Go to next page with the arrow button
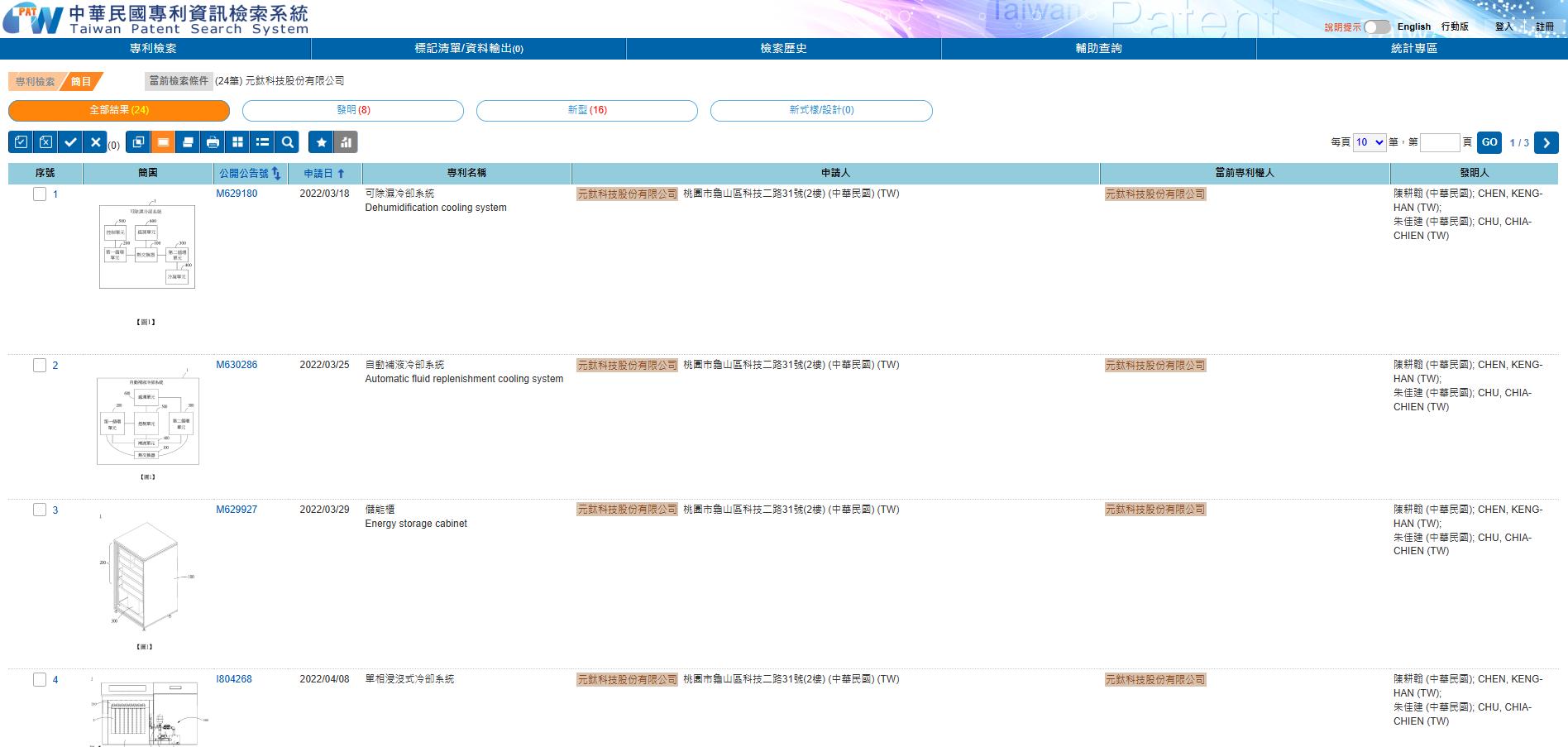 click(x=1546, y=142)
